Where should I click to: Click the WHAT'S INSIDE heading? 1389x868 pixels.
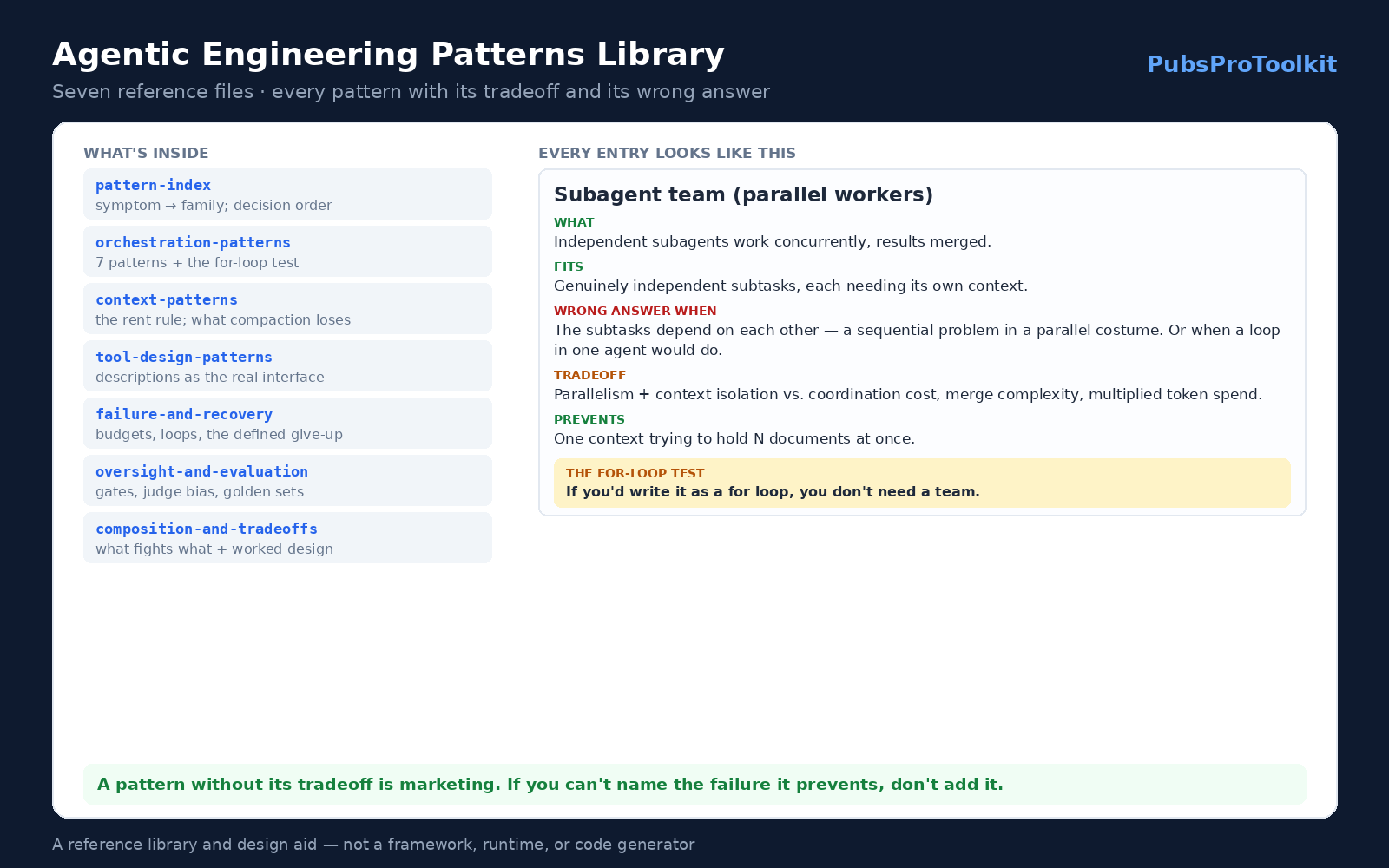146,153
